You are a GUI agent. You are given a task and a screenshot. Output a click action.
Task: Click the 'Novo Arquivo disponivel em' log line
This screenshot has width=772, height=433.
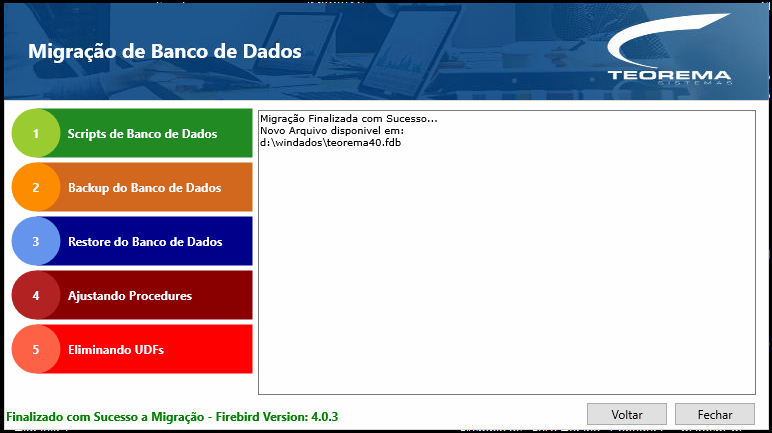point(331,130)
